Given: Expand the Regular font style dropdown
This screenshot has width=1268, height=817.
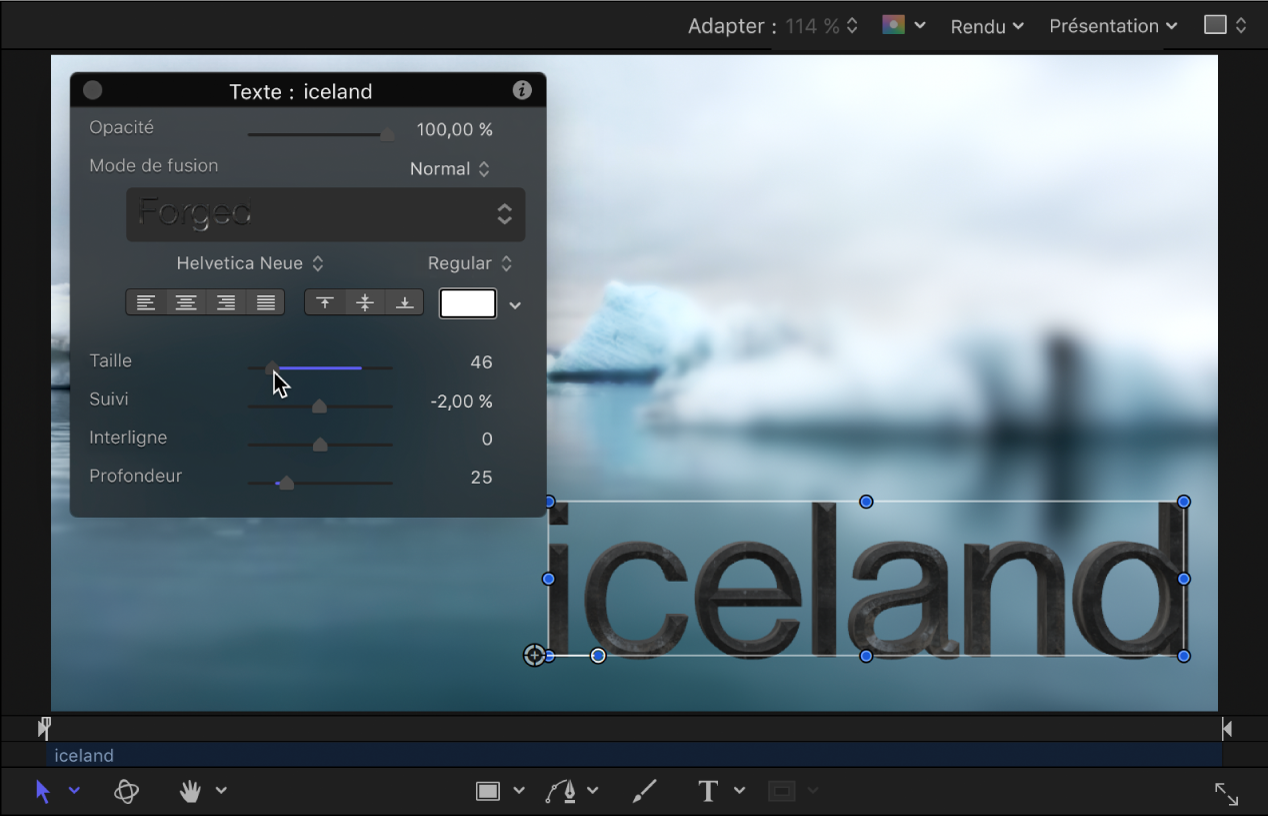Looking at the screenshot, I should 469,263.
